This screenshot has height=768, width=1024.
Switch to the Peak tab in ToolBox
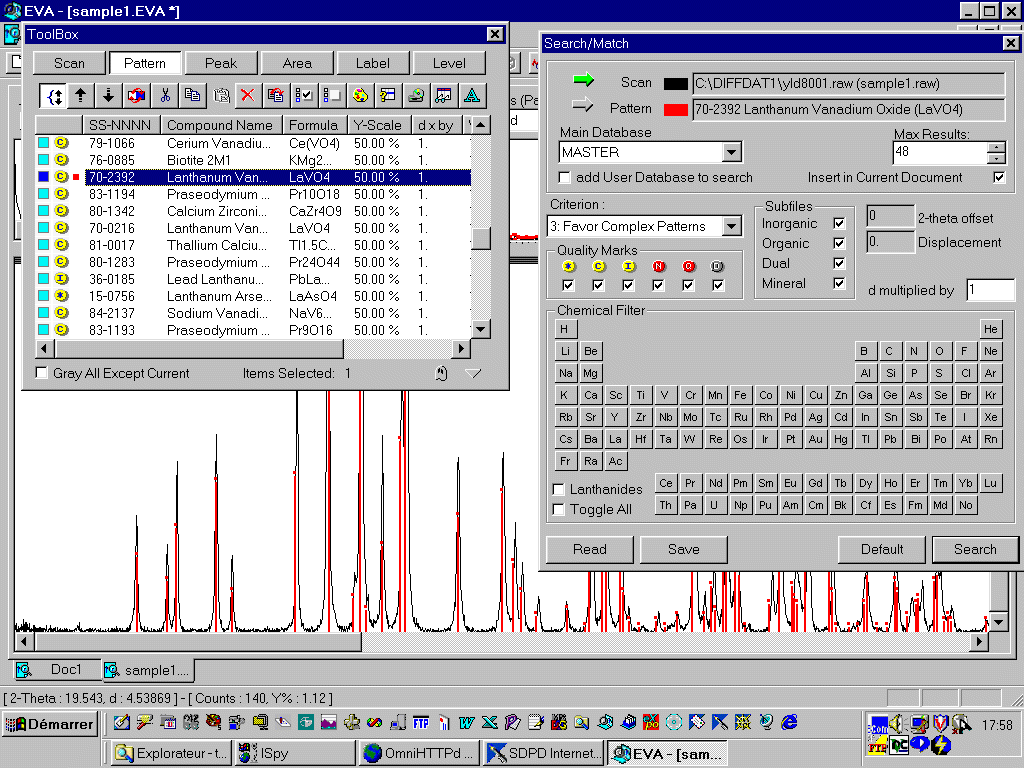click(221, 63)
